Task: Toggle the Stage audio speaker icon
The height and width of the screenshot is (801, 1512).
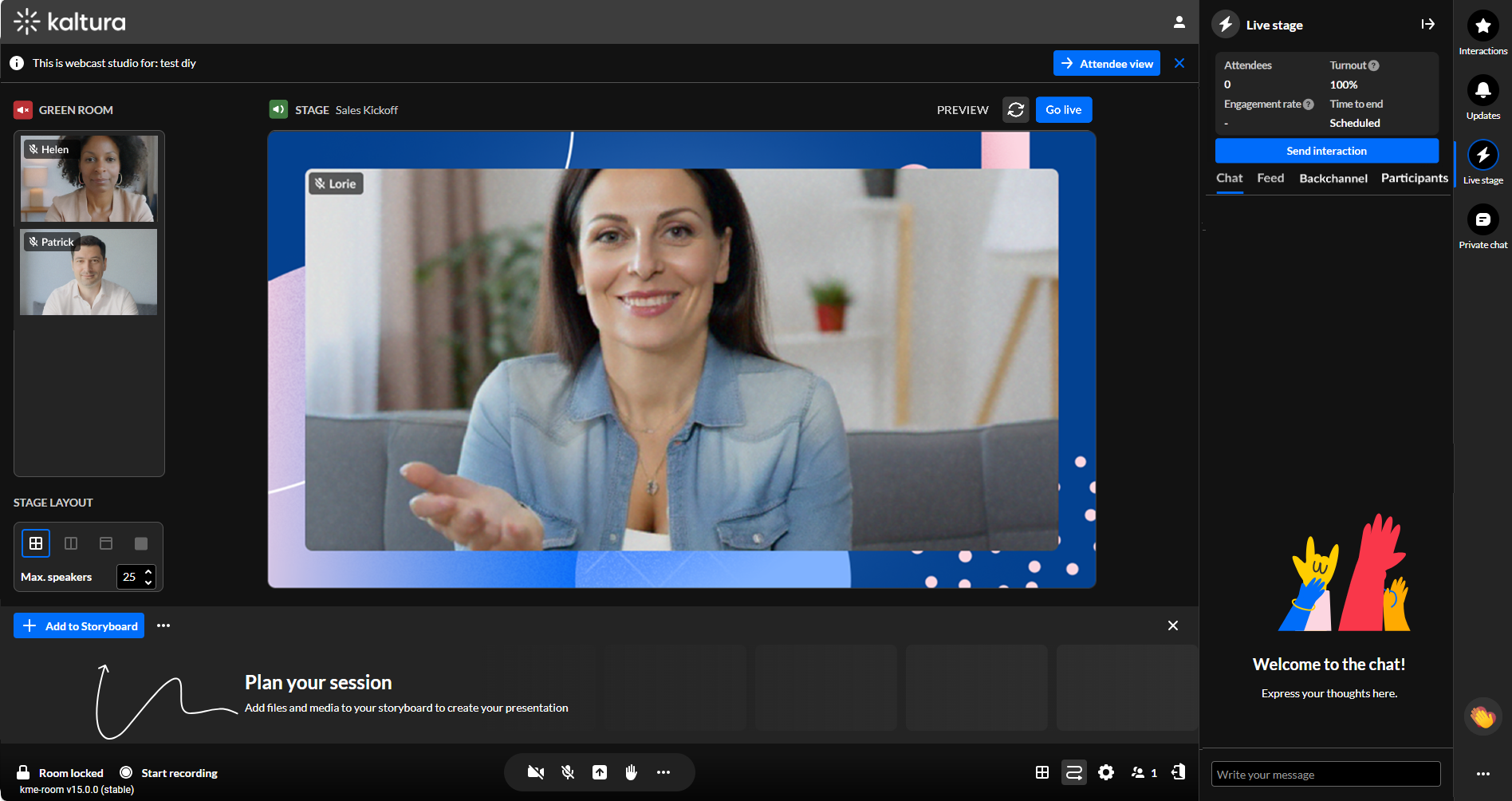Action: pos(278,109)
